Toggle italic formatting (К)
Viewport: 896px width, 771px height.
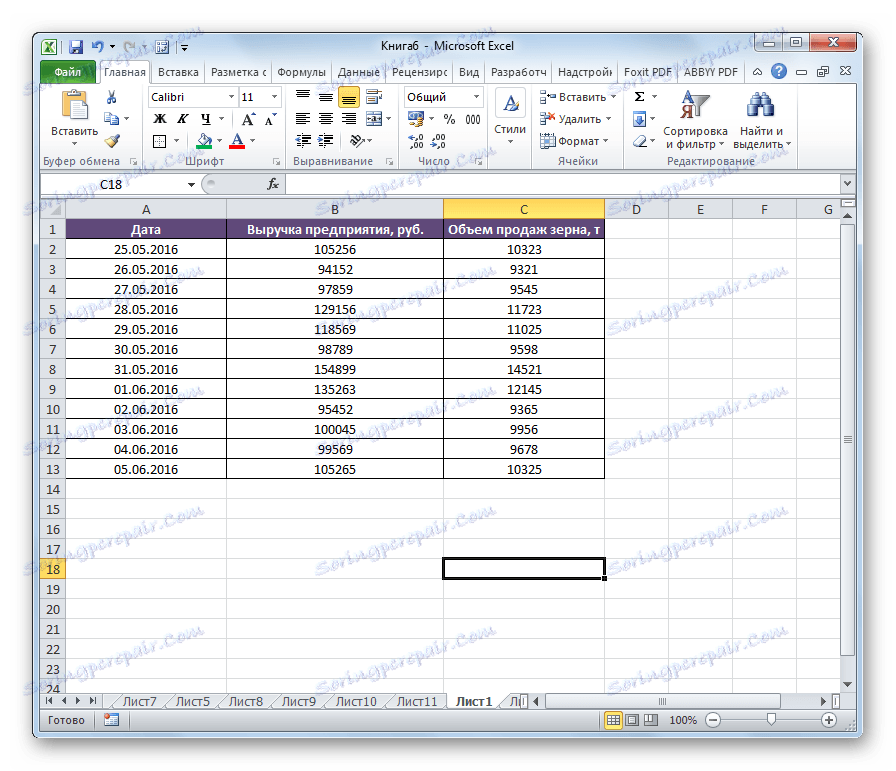coord(182,119)
